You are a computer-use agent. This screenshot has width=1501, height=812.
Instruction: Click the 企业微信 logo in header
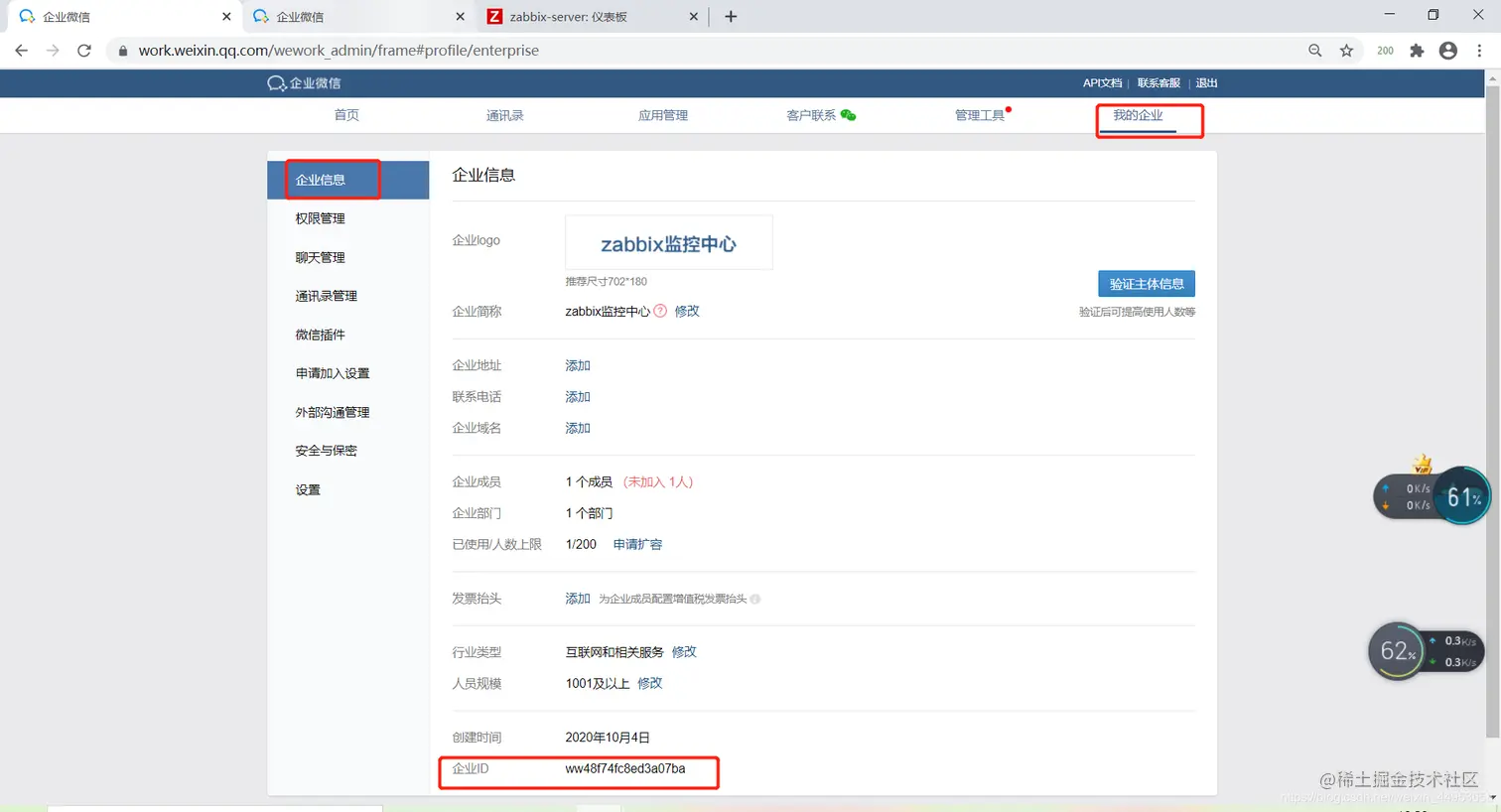(x=304, y=83)
